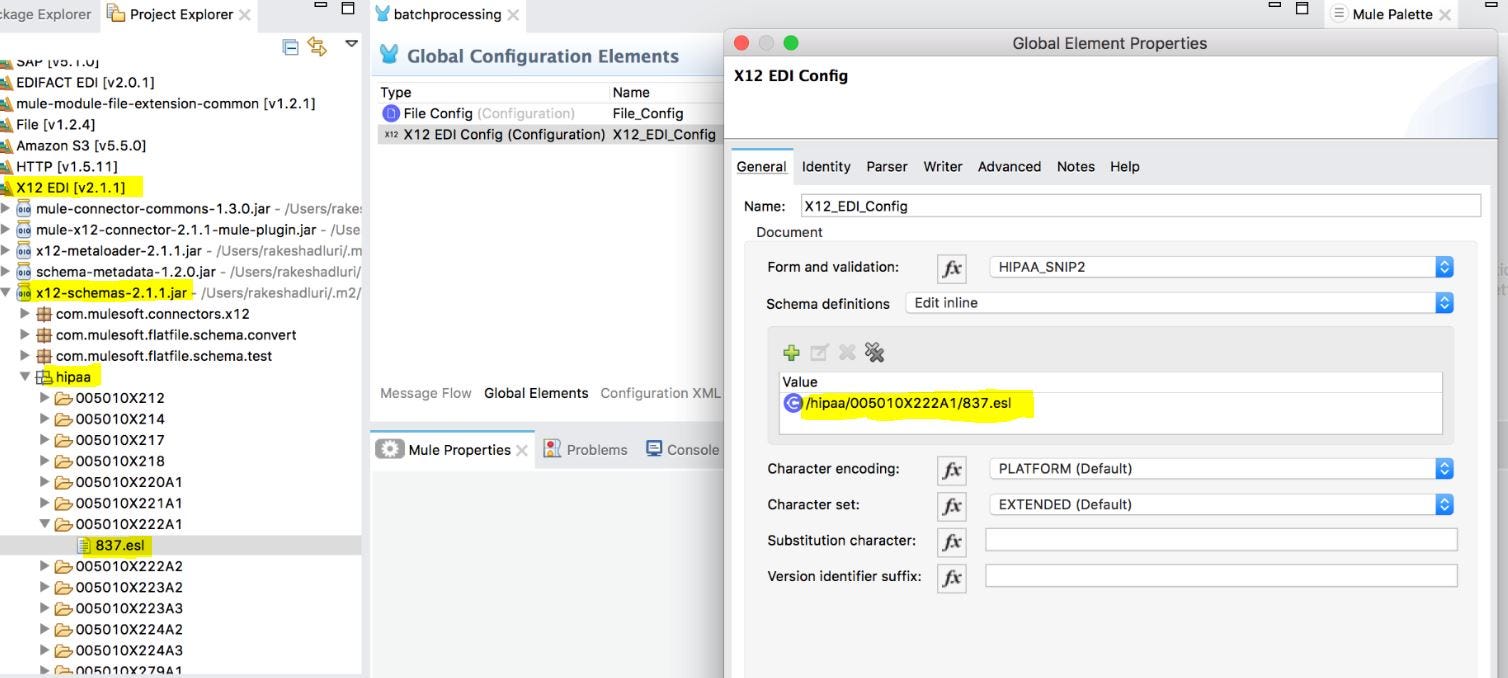Expand schema-metadata-1.2.0.jar node
Viewport: 1508px width, 678px height.
[6, 271]
